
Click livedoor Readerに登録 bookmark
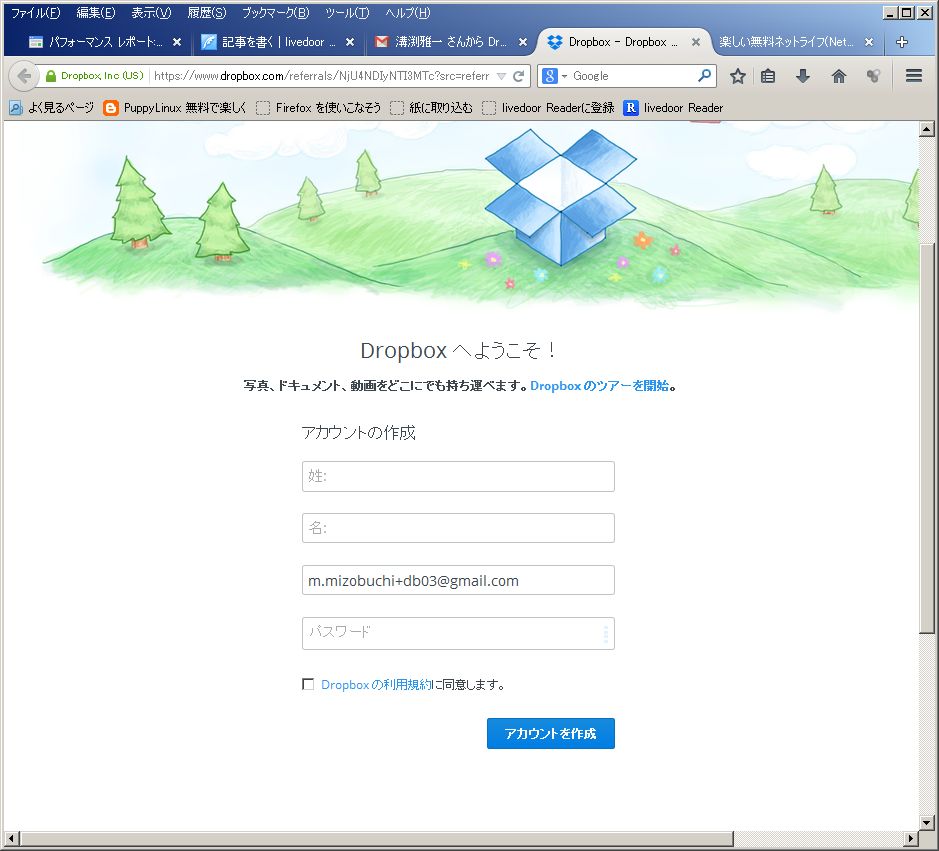(548, 108)
